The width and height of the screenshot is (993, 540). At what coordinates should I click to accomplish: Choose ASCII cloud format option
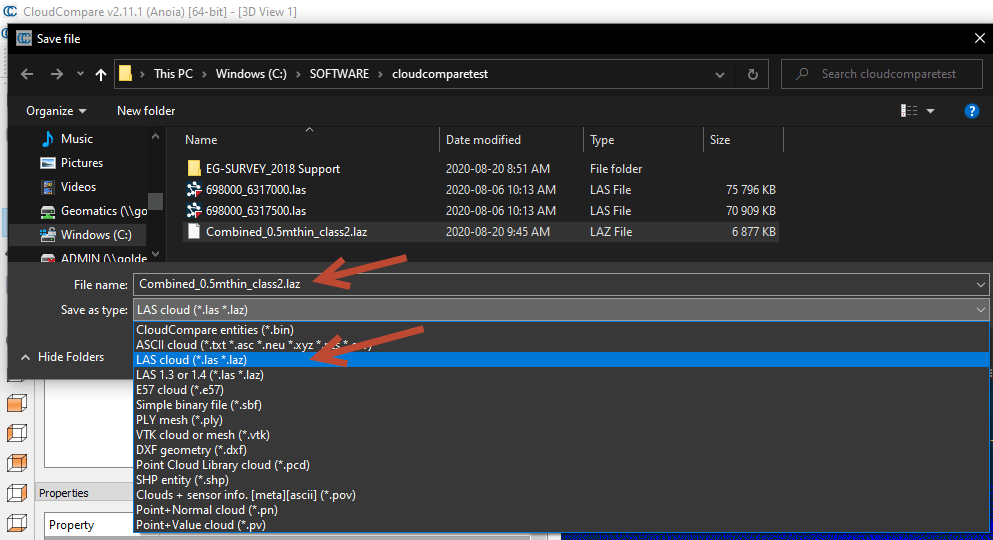click(x=562, y=345)
